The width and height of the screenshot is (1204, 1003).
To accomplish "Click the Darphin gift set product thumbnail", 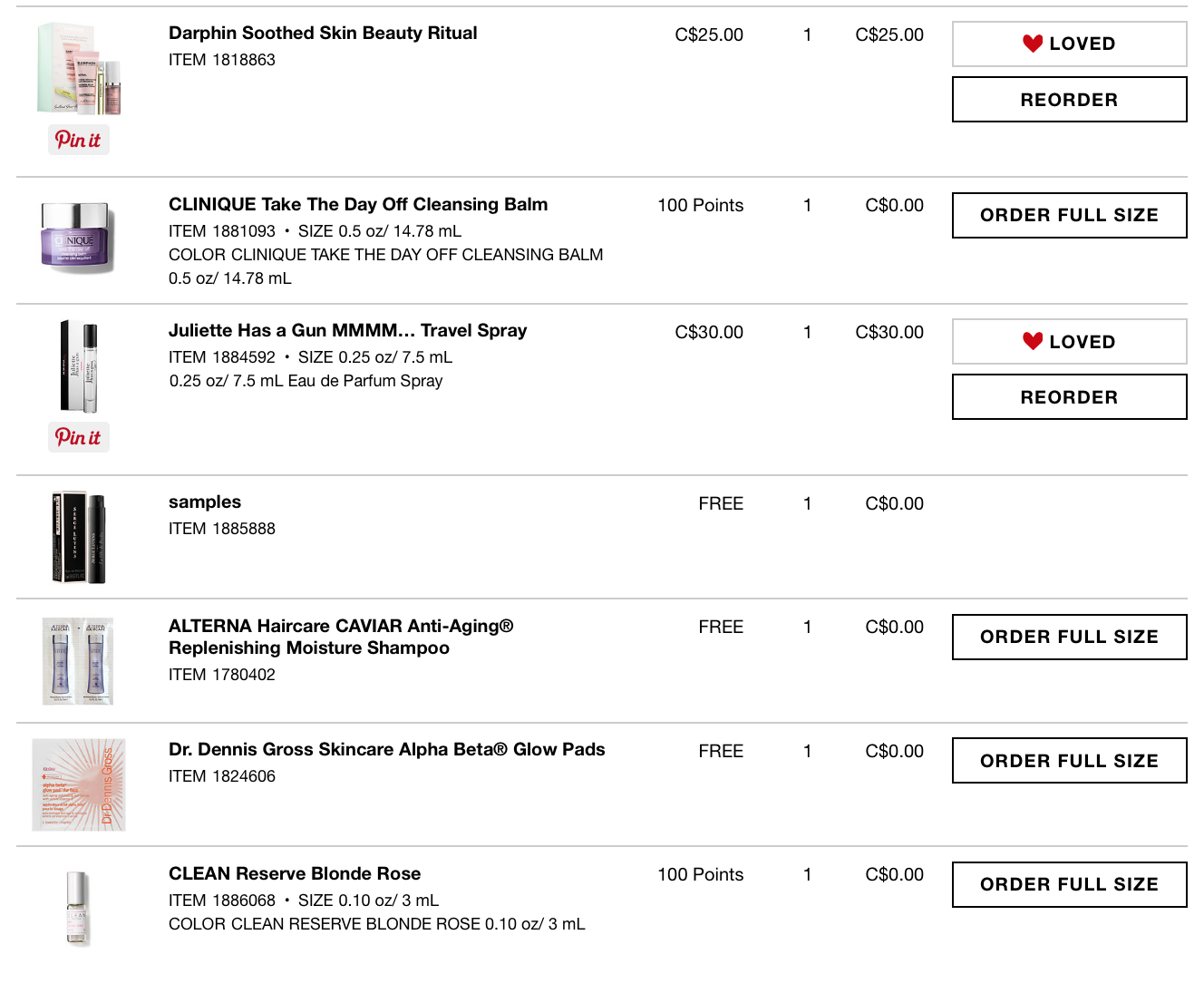I will point(79,70).
